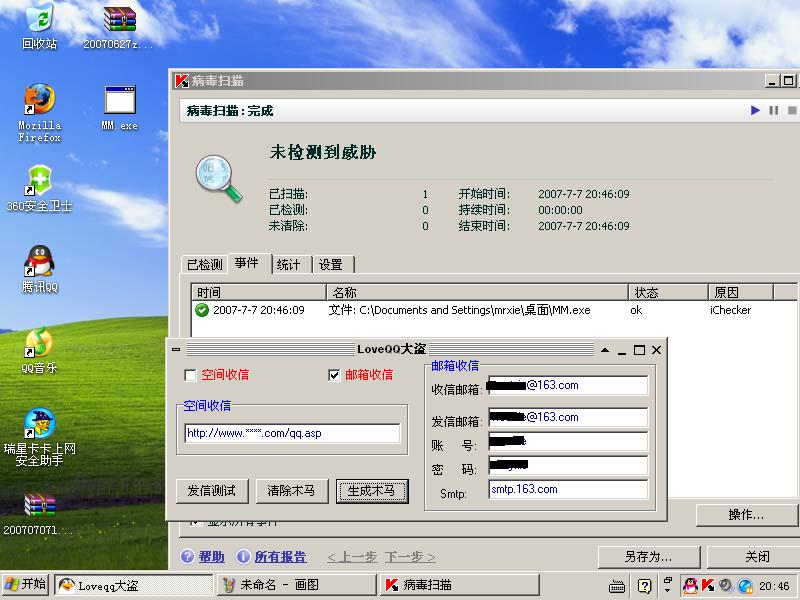Viewport: 800px width, 600px height.
Task: Click the 发信测试 button
Action: (212, 491)
